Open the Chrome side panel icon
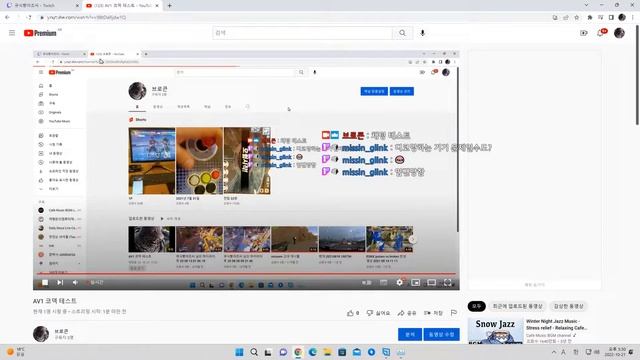This screenshot has height=360, width=640. point(611,18)
